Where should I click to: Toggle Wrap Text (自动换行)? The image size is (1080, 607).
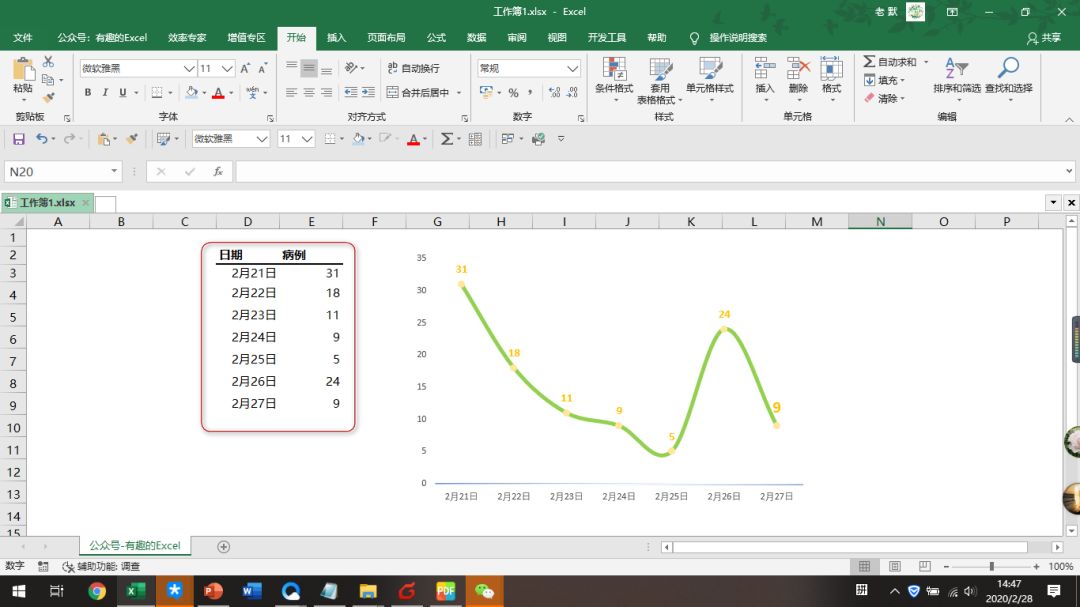tap(412, 68)
